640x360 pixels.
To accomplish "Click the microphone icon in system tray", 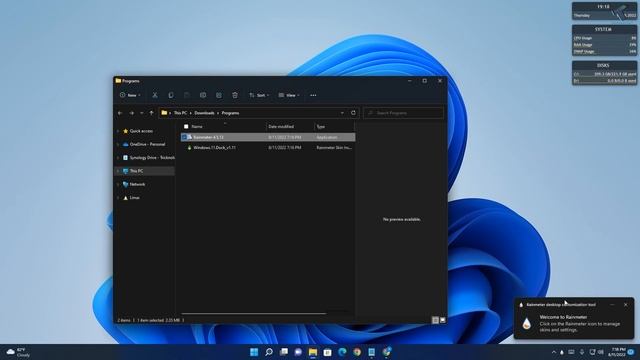I will pyautogui.click(x=582, y=352).
